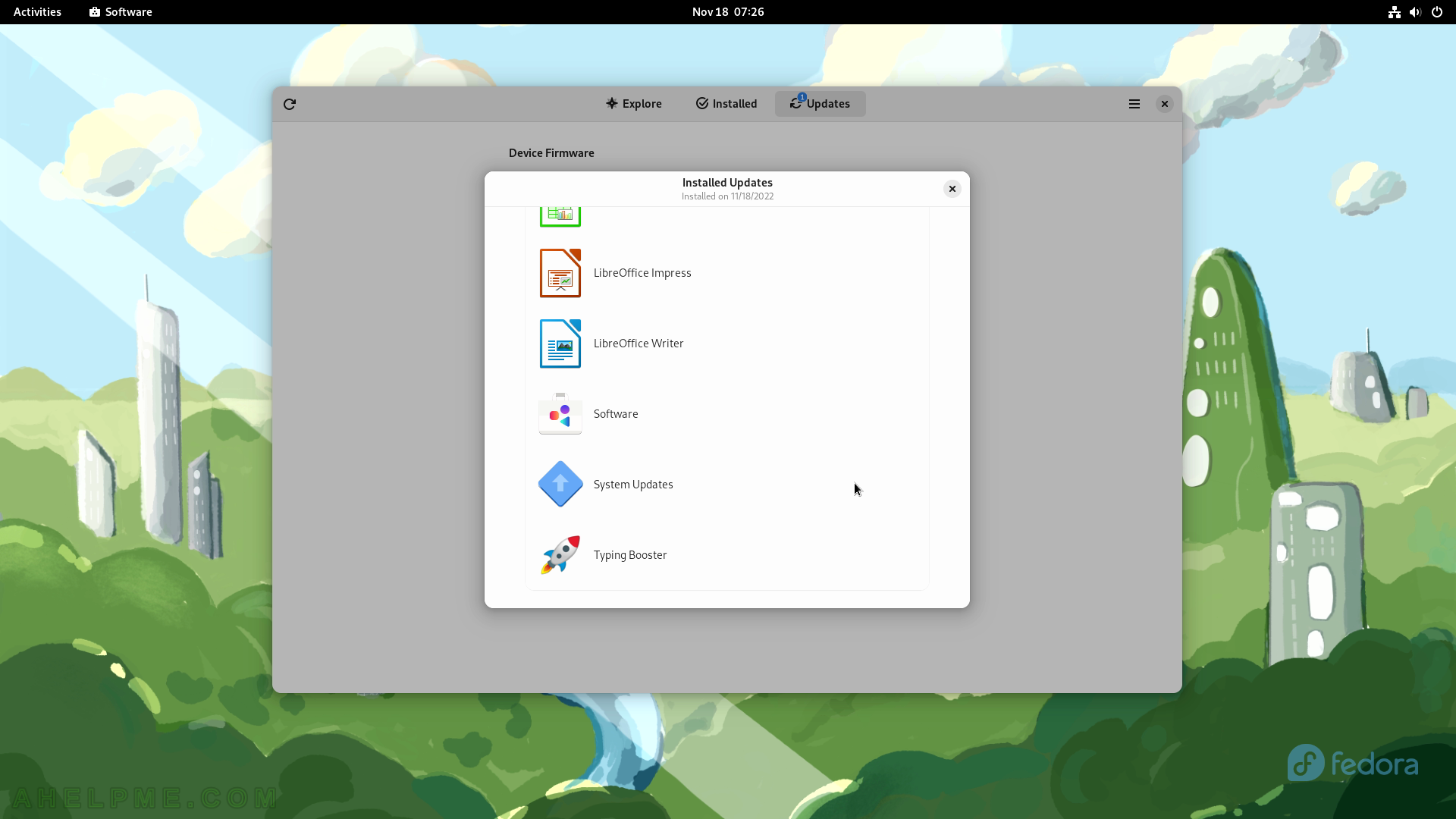1456x819 pixels.
Task: Close the Installed Updates dialog
Action: 952,189
